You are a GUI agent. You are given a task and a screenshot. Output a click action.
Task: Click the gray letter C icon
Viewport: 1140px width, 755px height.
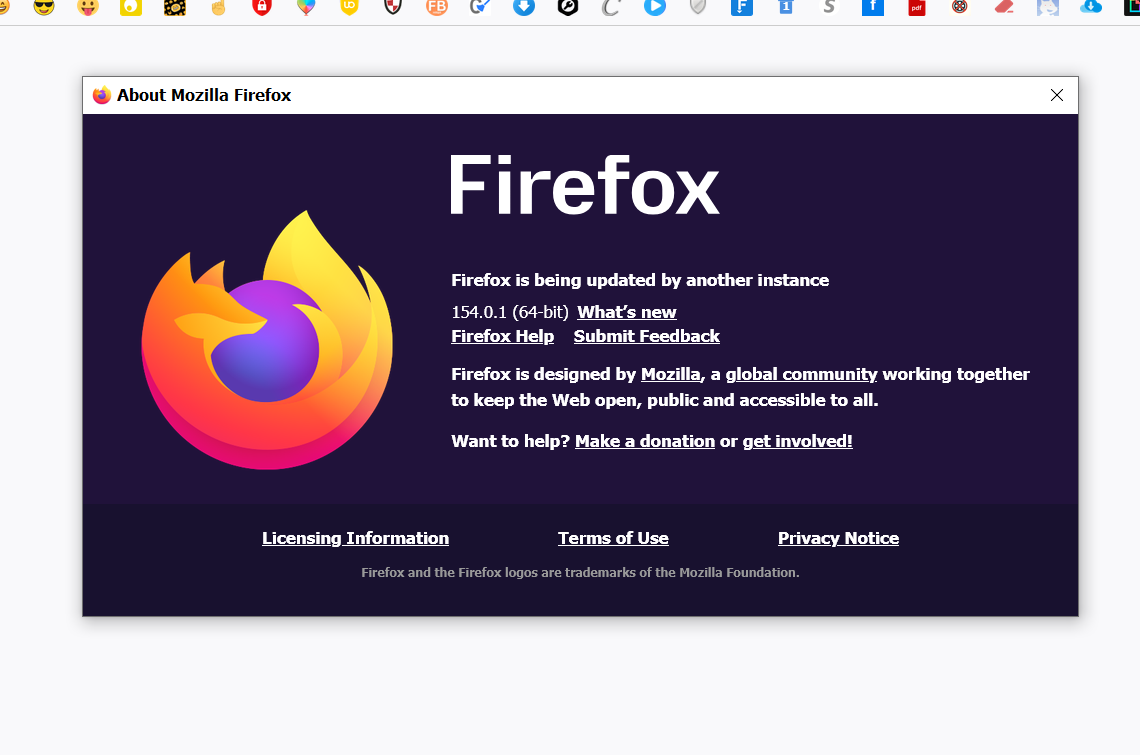click(x=611, y=7)
